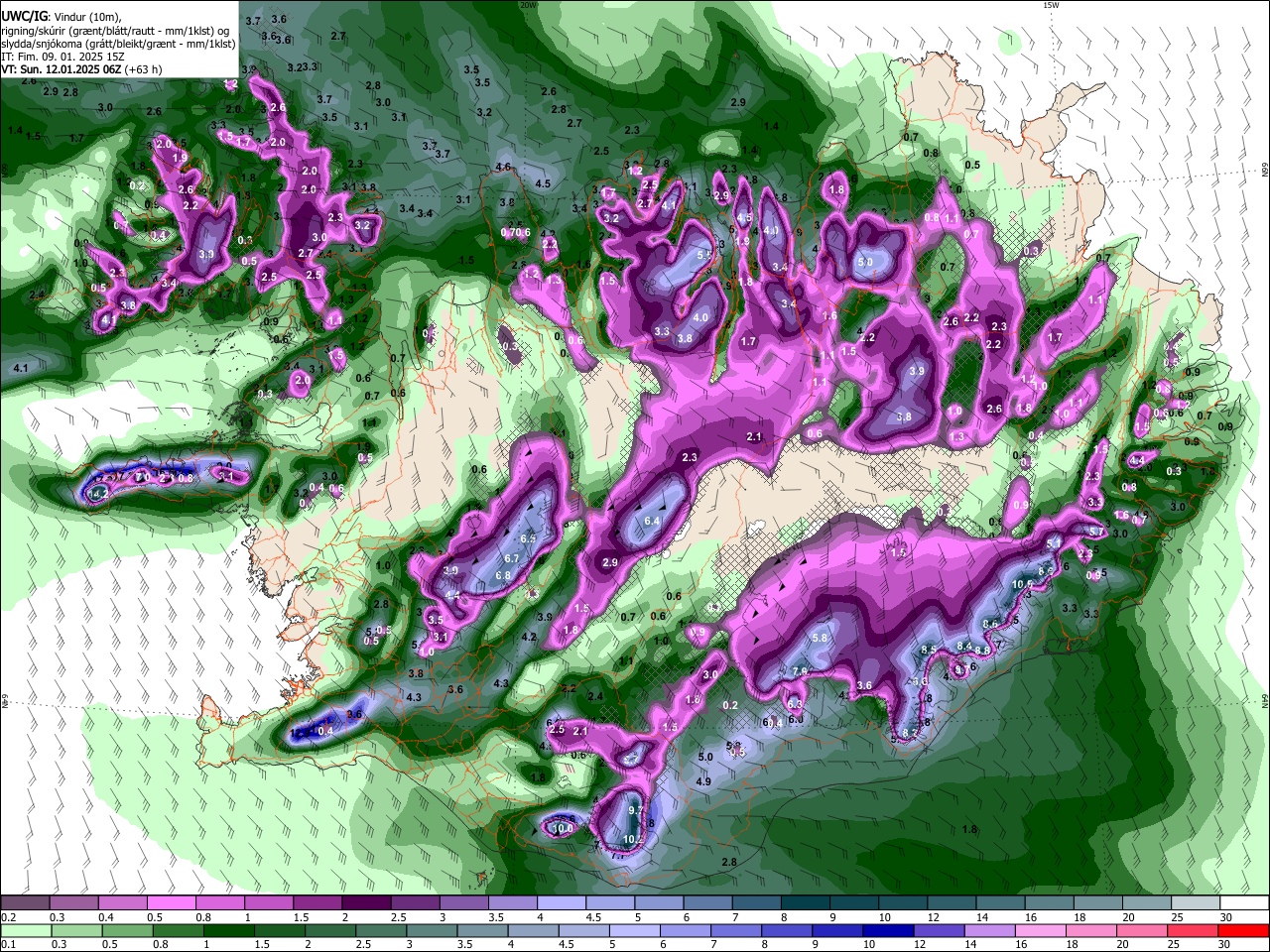Click the 'UWC/IG: Vindur (10m)' title text
The width and height of the screenshot is (1270, 952).
click(62, 17)
